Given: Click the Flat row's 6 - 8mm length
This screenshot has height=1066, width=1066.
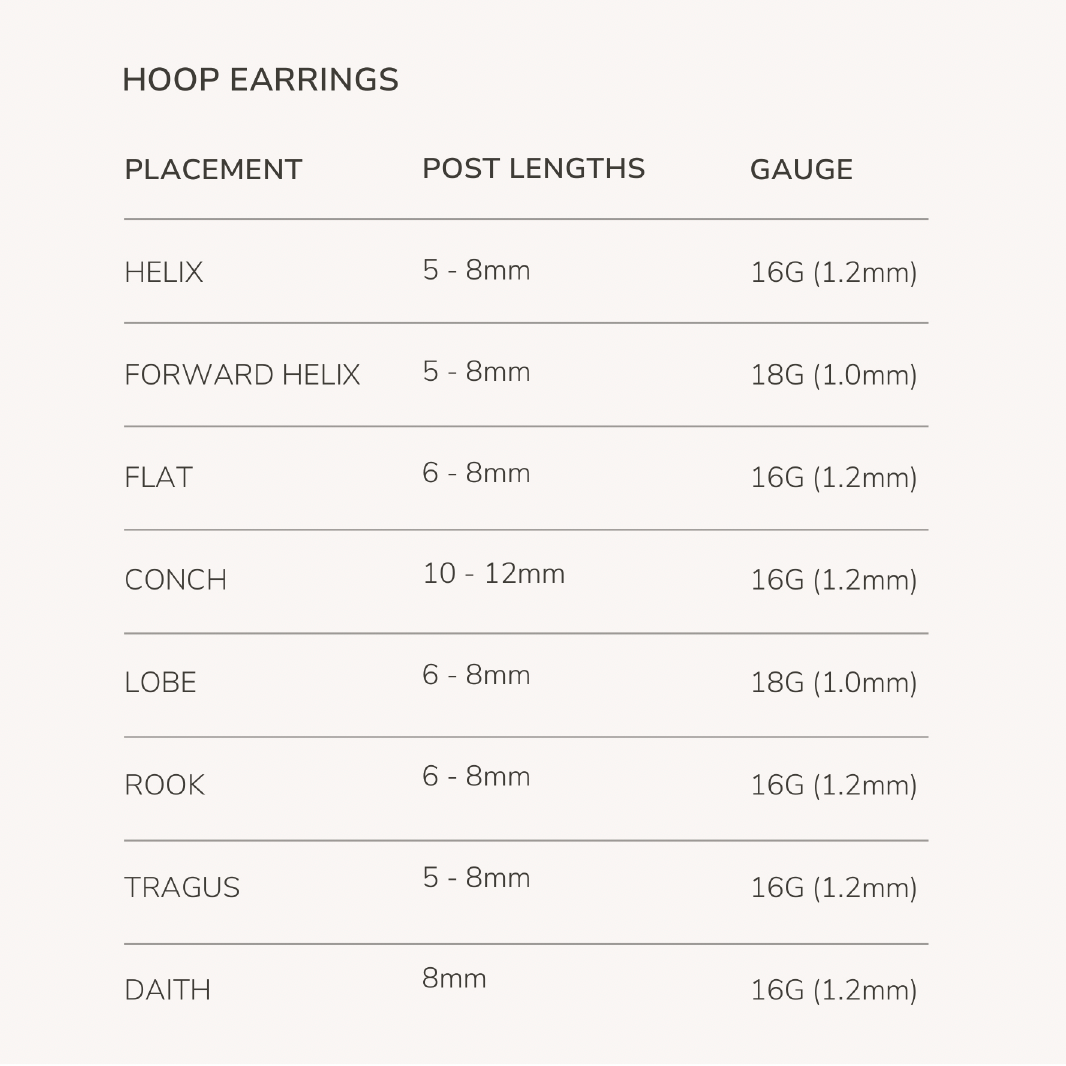Looking at the screenshot, I should (x=476, y=473).
